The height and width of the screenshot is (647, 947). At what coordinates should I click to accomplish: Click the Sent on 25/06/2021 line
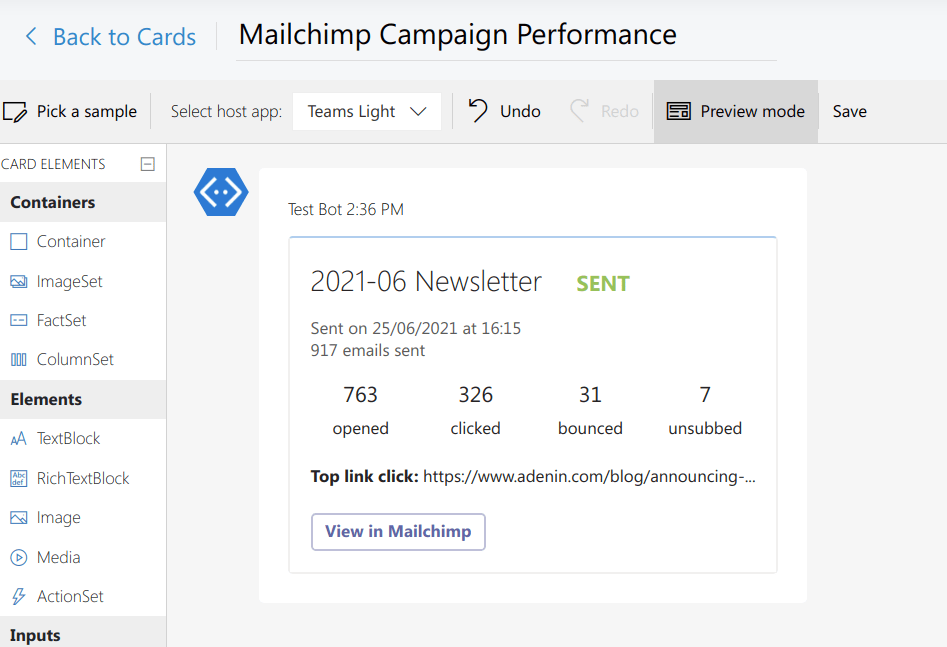(416, 328)
